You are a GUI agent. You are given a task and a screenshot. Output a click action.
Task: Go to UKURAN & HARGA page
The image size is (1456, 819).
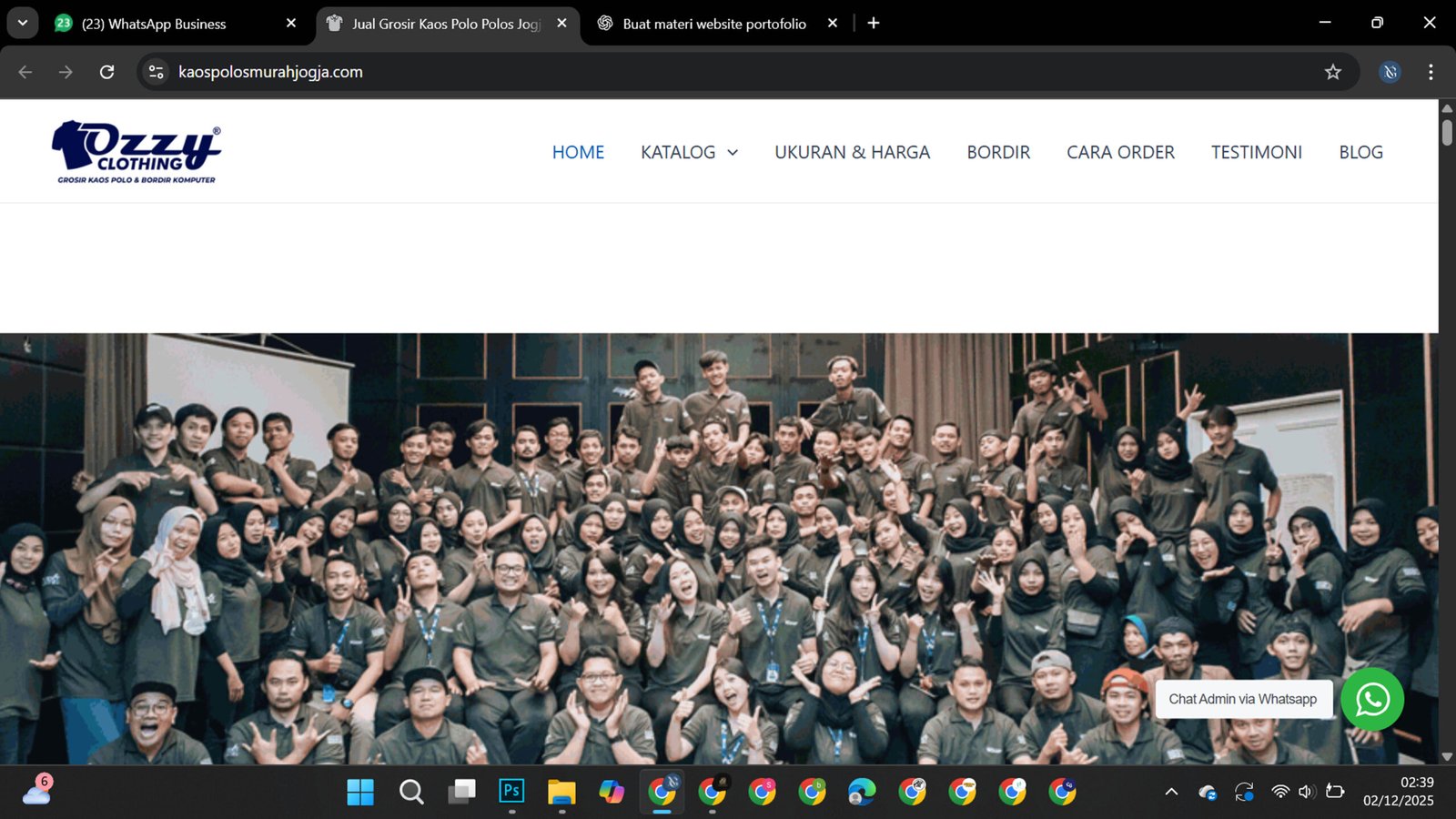click(852, 152)
